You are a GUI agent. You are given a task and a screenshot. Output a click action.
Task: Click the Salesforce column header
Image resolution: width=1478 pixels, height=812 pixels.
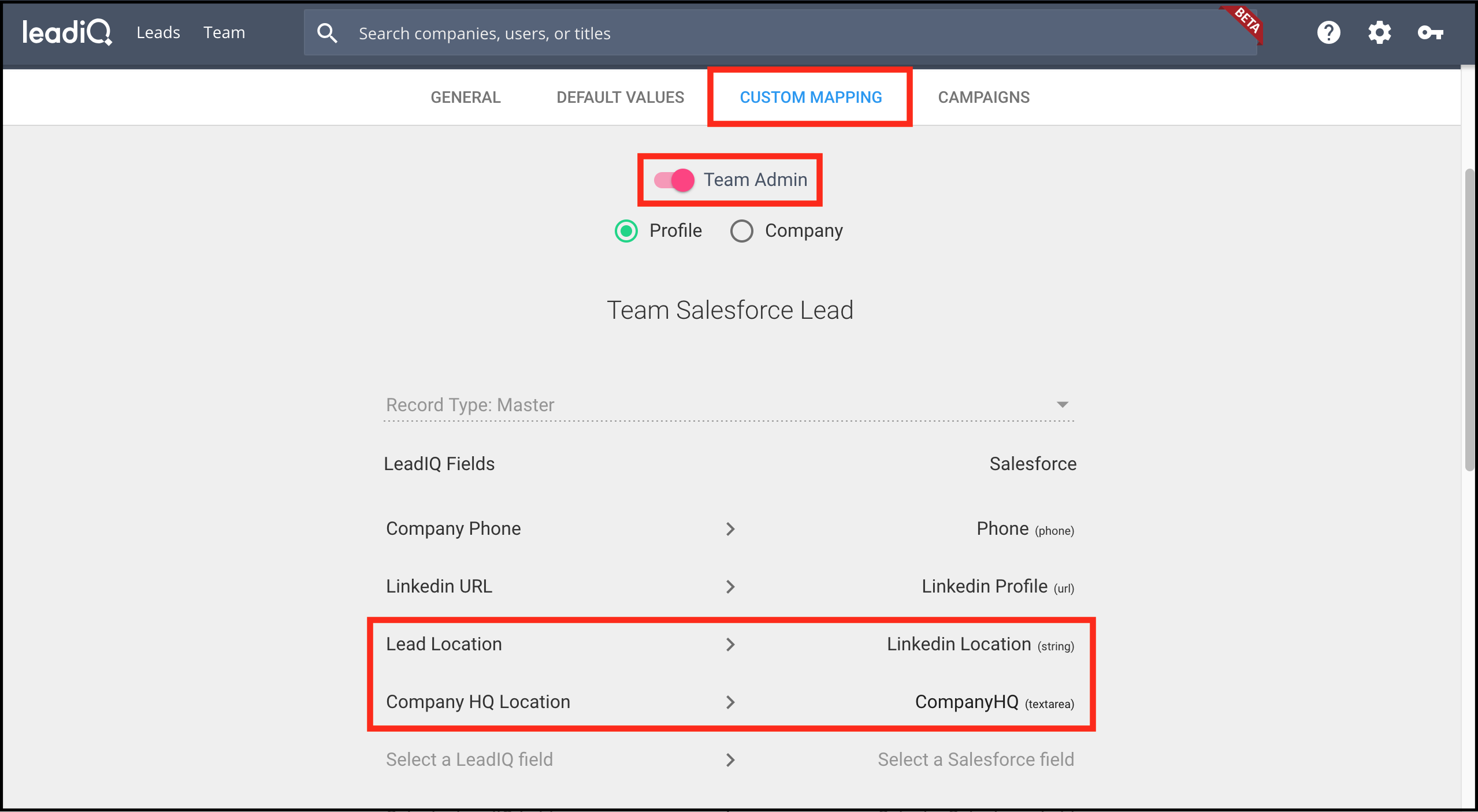click(x=1033, y=464)
